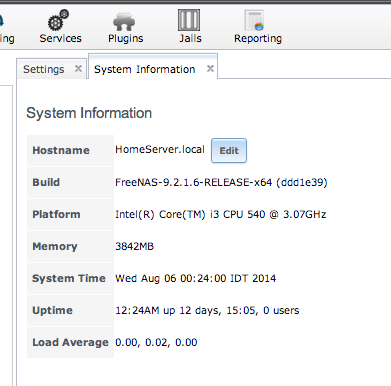Close the System Information tab
The height and width of the screenshot is (386, 391).
[210, 69]
